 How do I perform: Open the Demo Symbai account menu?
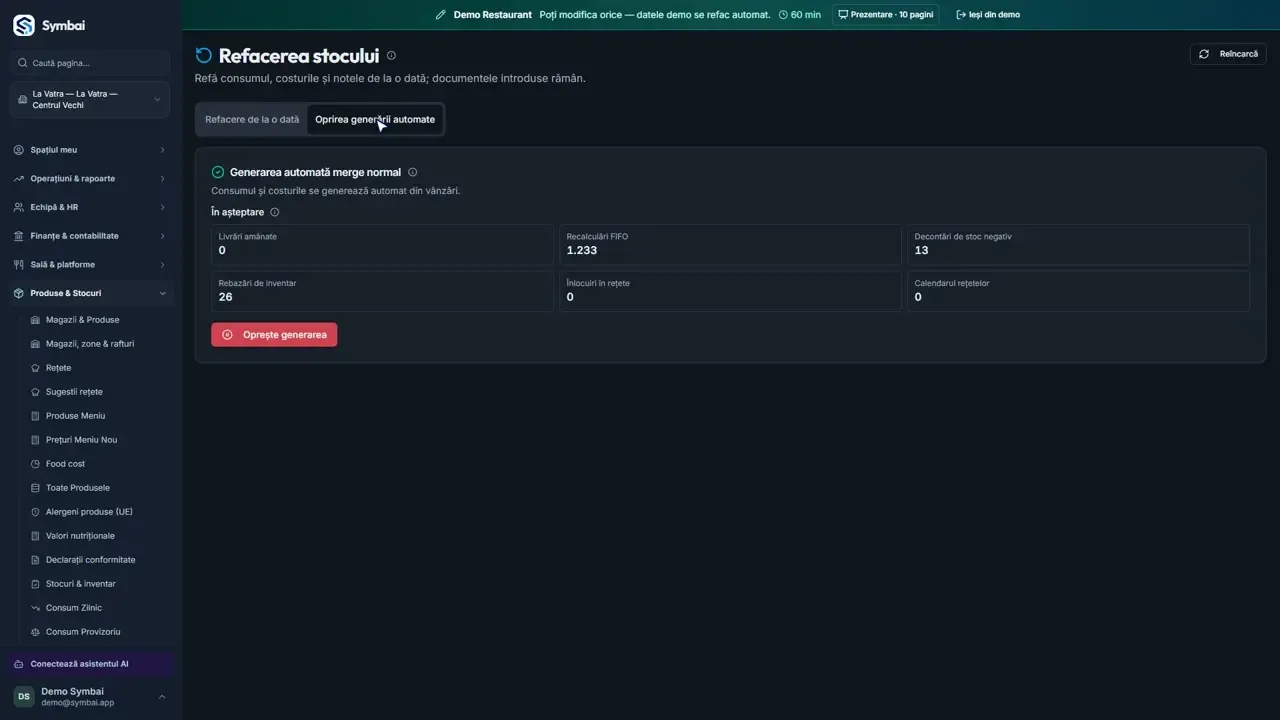pyautogui.click(x=90, y=696)
